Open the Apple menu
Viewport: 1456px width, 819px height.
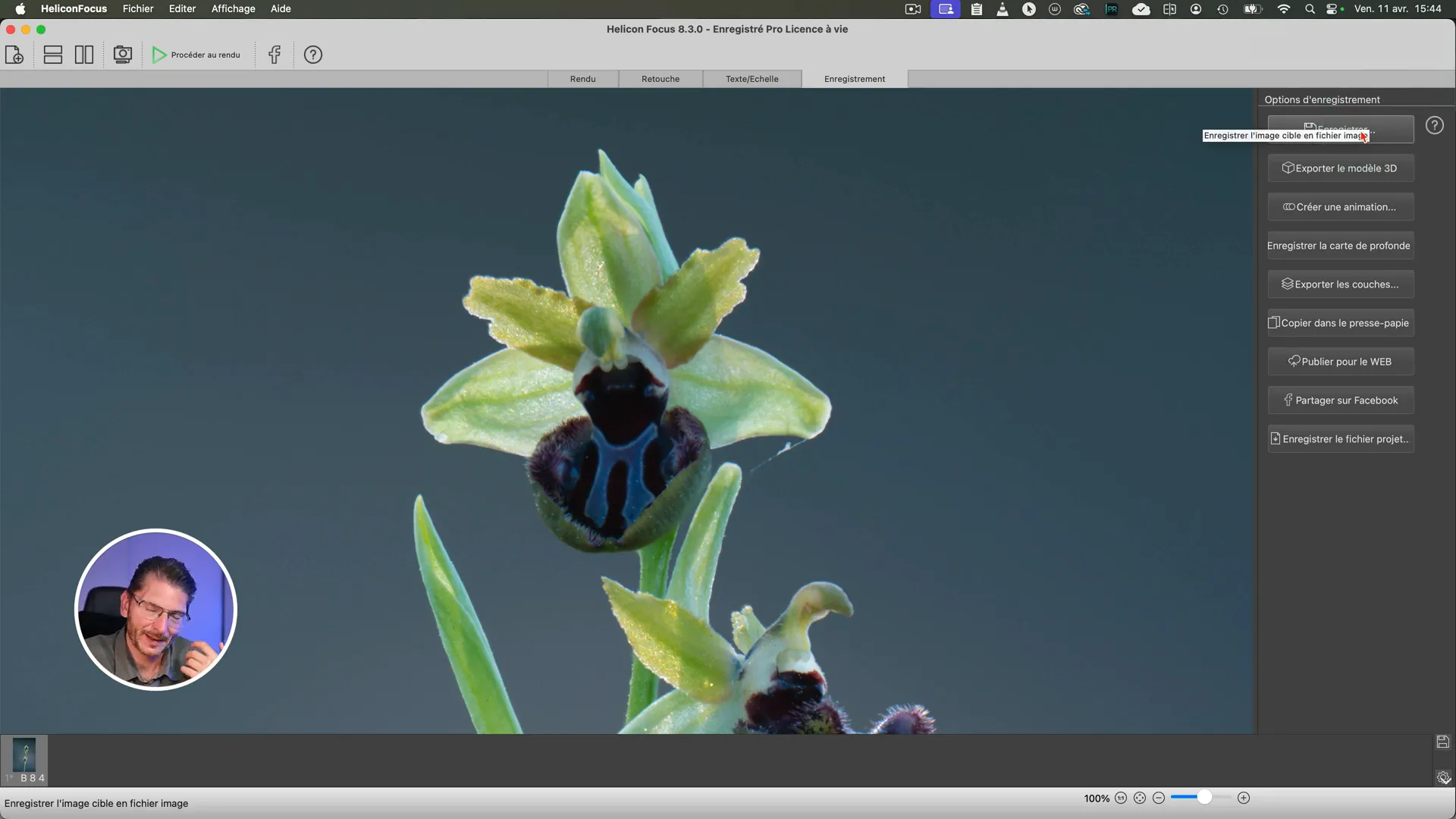click(x=20, y=9)
